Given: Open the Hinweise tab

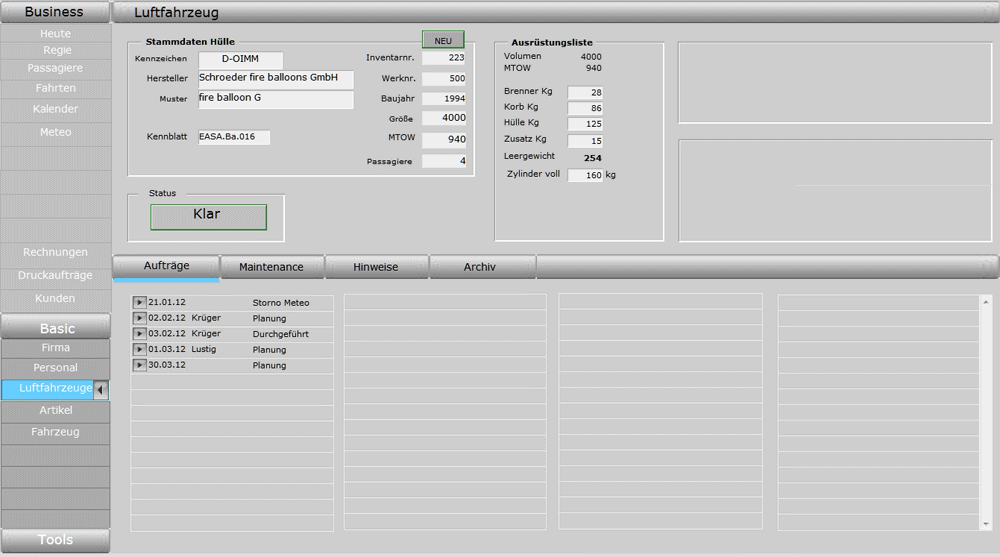Looking at the screenshot, I should [x=375, y=267].
